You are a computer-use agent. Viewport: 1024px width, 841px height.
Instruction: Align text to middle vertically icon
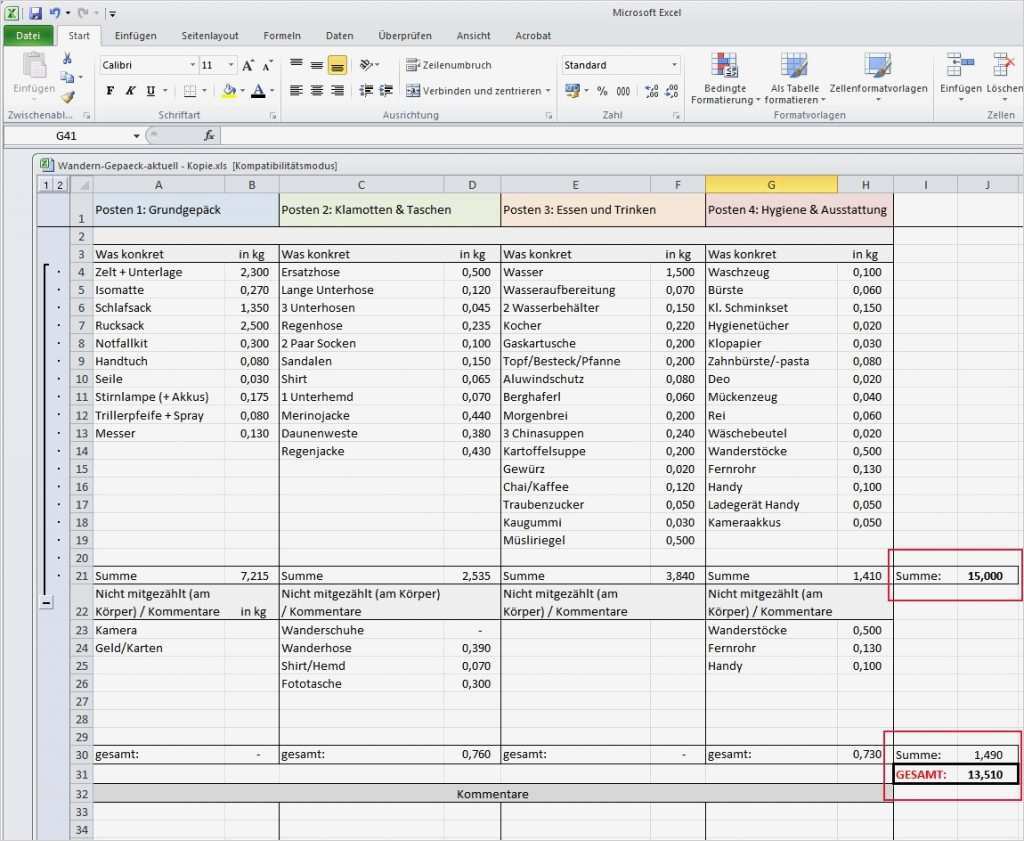pyautogui.click(x=317, y=65)
